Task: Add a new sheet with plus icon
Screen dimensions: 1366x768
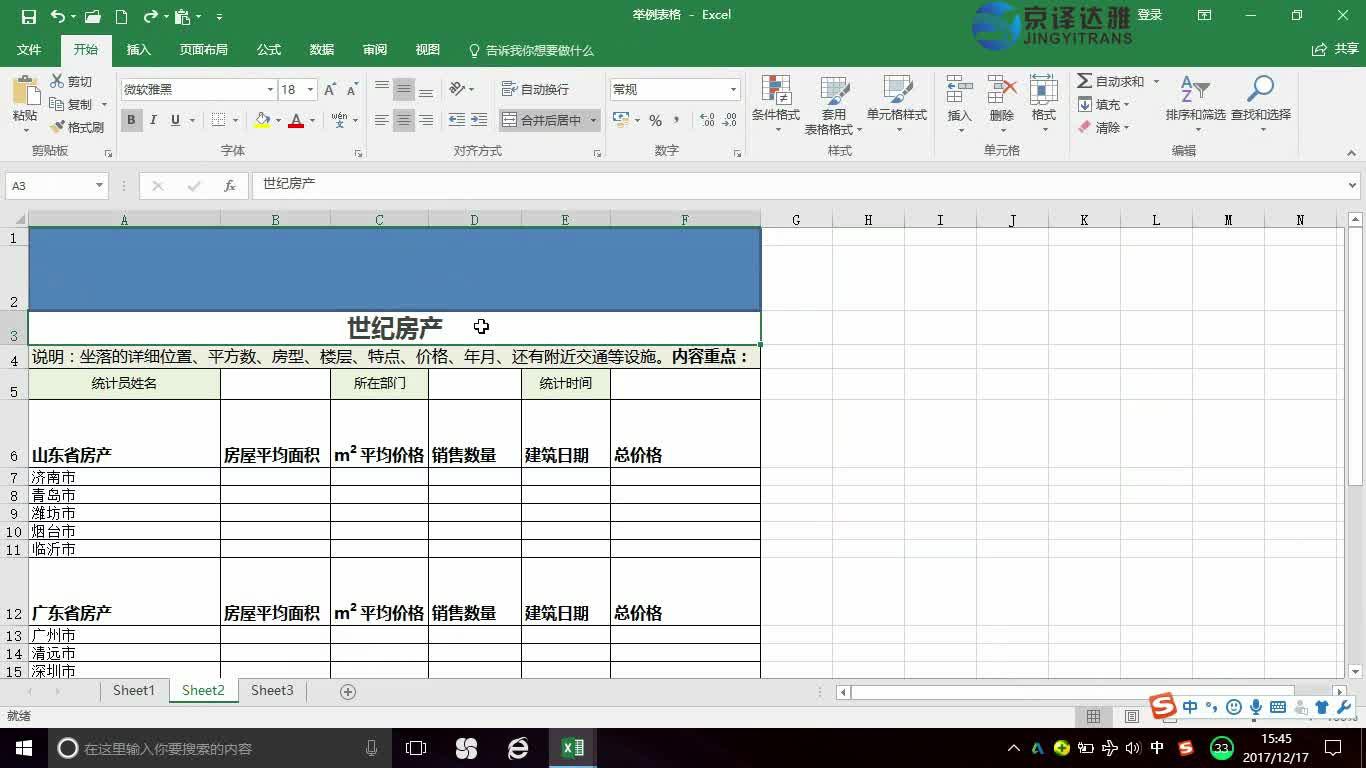Action: click(348, 692)
